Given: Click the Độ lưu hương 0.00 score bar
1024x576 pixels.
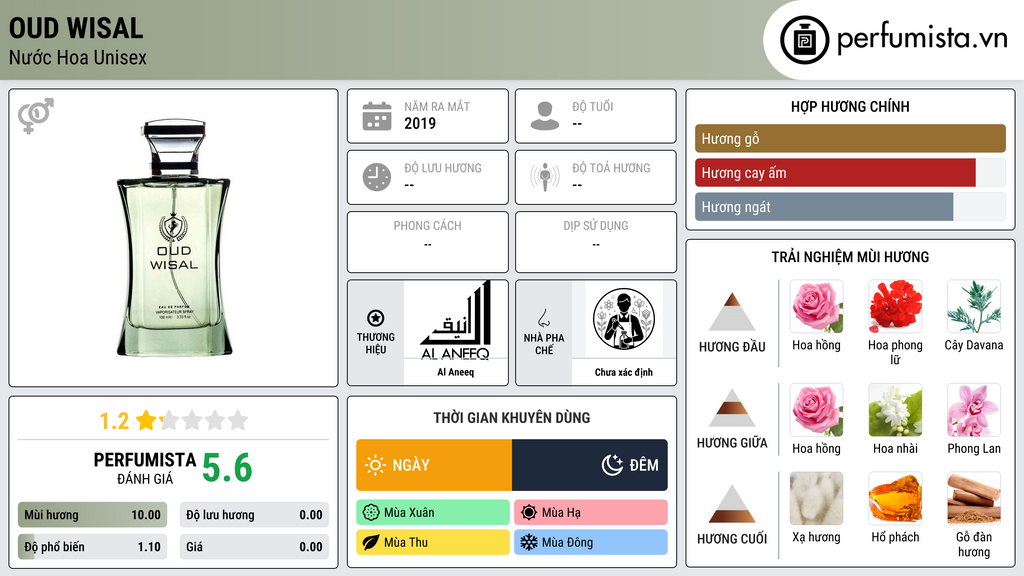Looking at the screenshot, I should 254,515.
